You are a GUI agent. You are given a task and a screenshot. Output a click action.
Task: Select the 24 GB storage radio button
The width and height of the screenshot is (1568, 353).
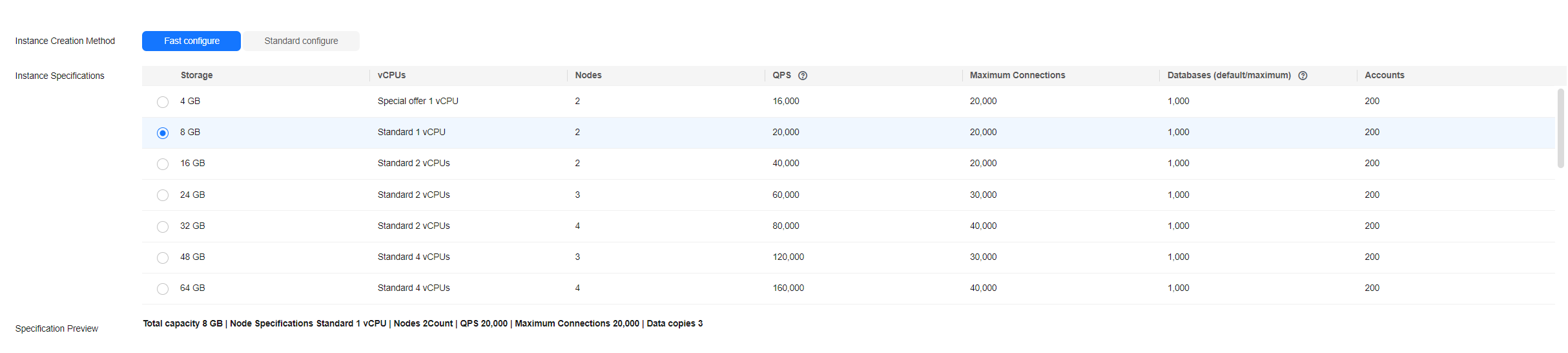click(x=163, y=195)
